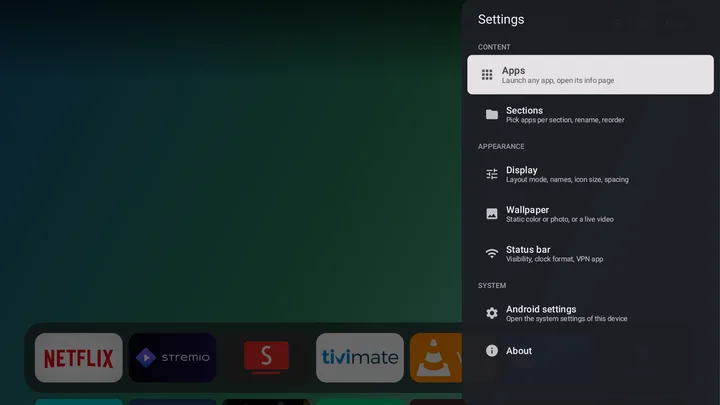Open the VLC cone app tile

pyautogui.click(x=436, y=358)
